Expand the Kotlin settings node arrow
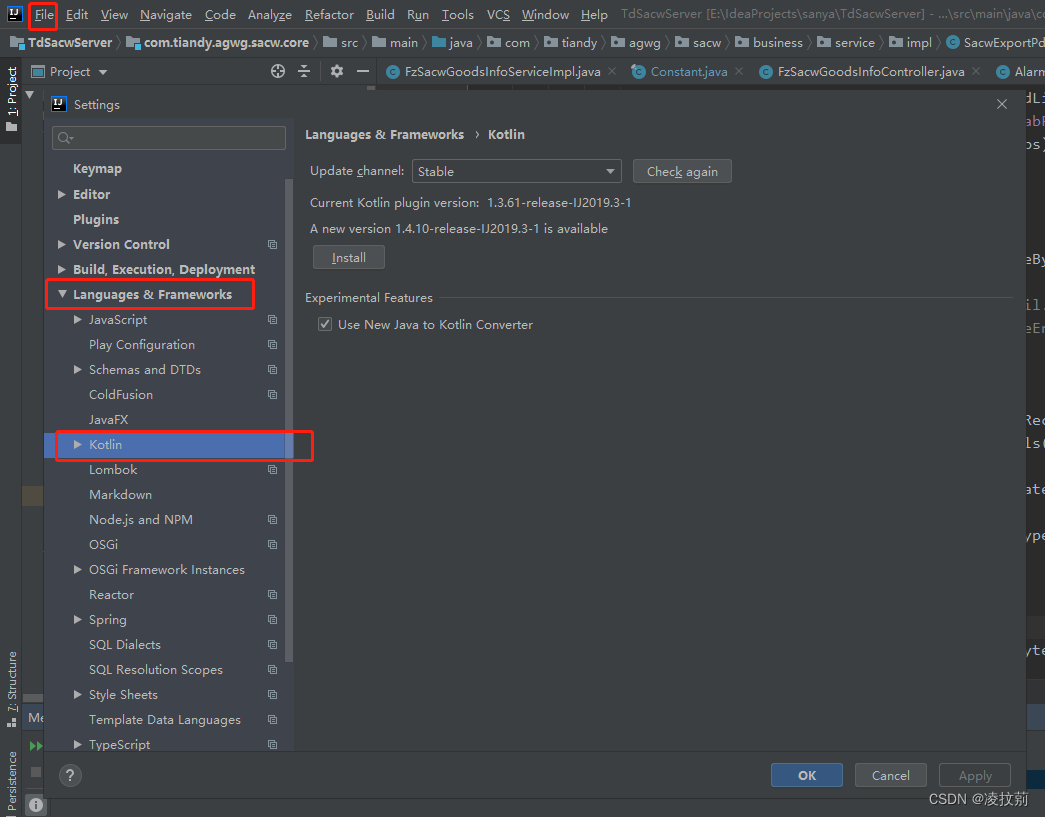This screenshot has width=1045, height=817. coord(78,444)
